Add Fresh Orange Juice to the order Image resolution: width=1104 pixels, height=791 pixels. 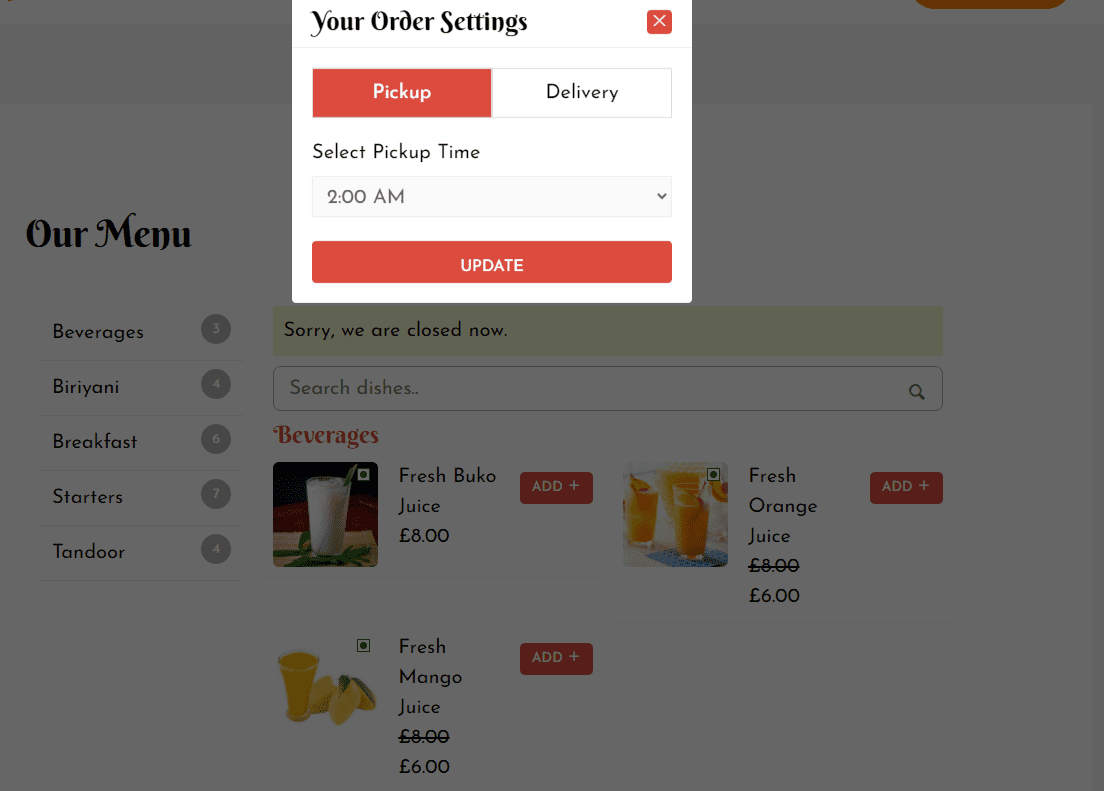tap(905, 487)
